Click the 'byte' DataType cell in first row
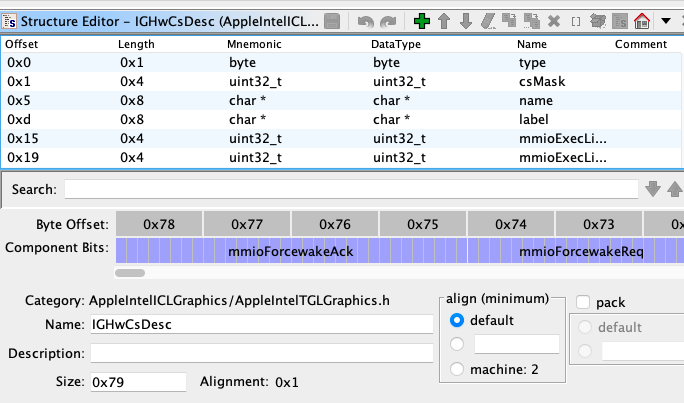This screenshot has height=403, width=684. [x=386, y=62]
